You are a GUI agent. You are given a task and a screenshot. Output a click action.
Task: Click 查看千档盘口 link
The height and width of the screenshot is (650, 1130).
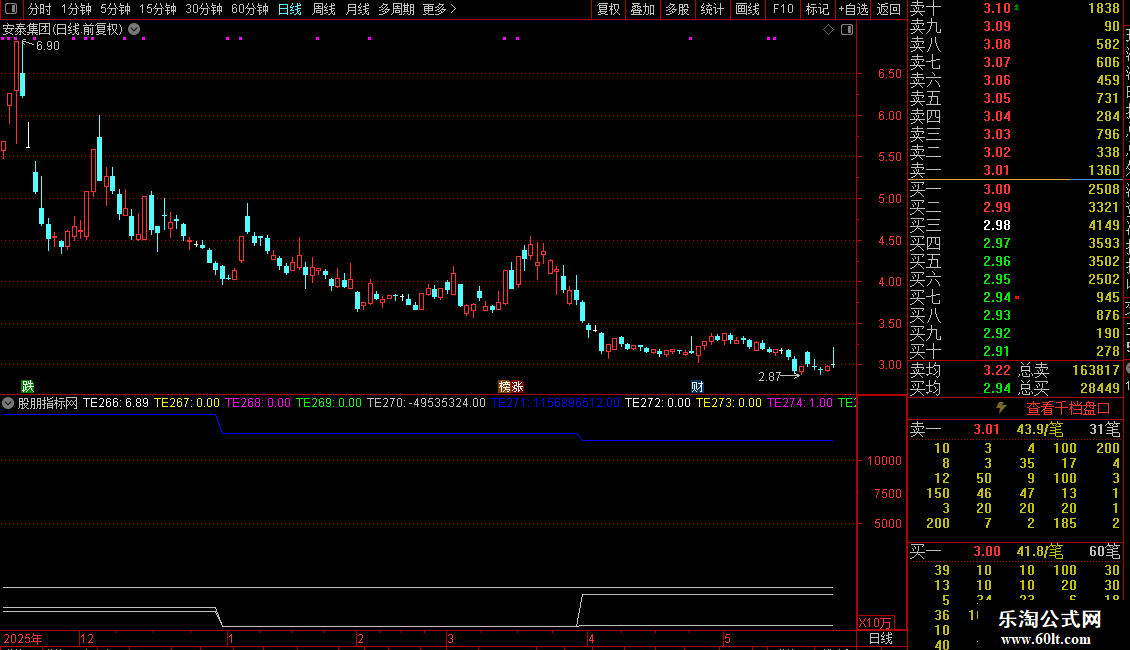(1068, 409)
